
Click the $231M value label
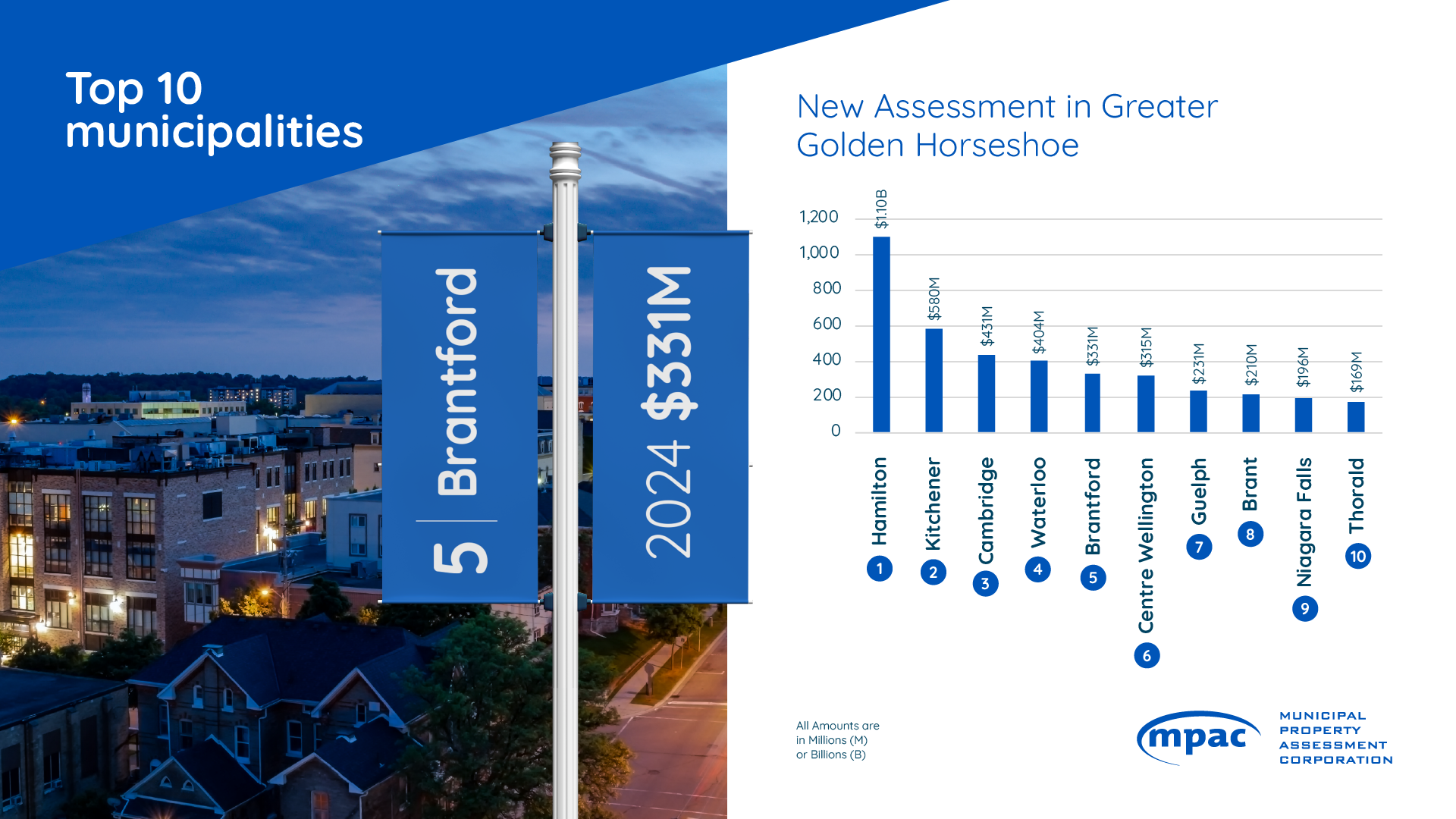pos(1198,364)
